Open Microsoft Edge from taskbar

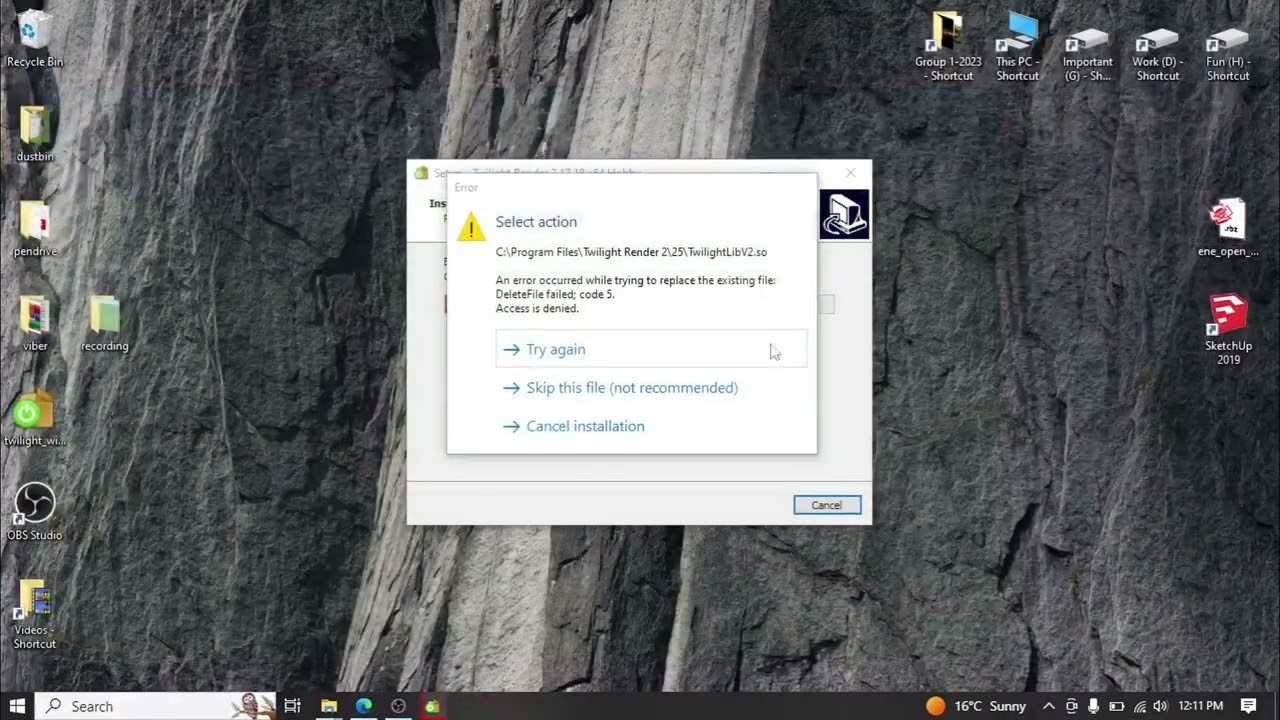tap(364, 706)
